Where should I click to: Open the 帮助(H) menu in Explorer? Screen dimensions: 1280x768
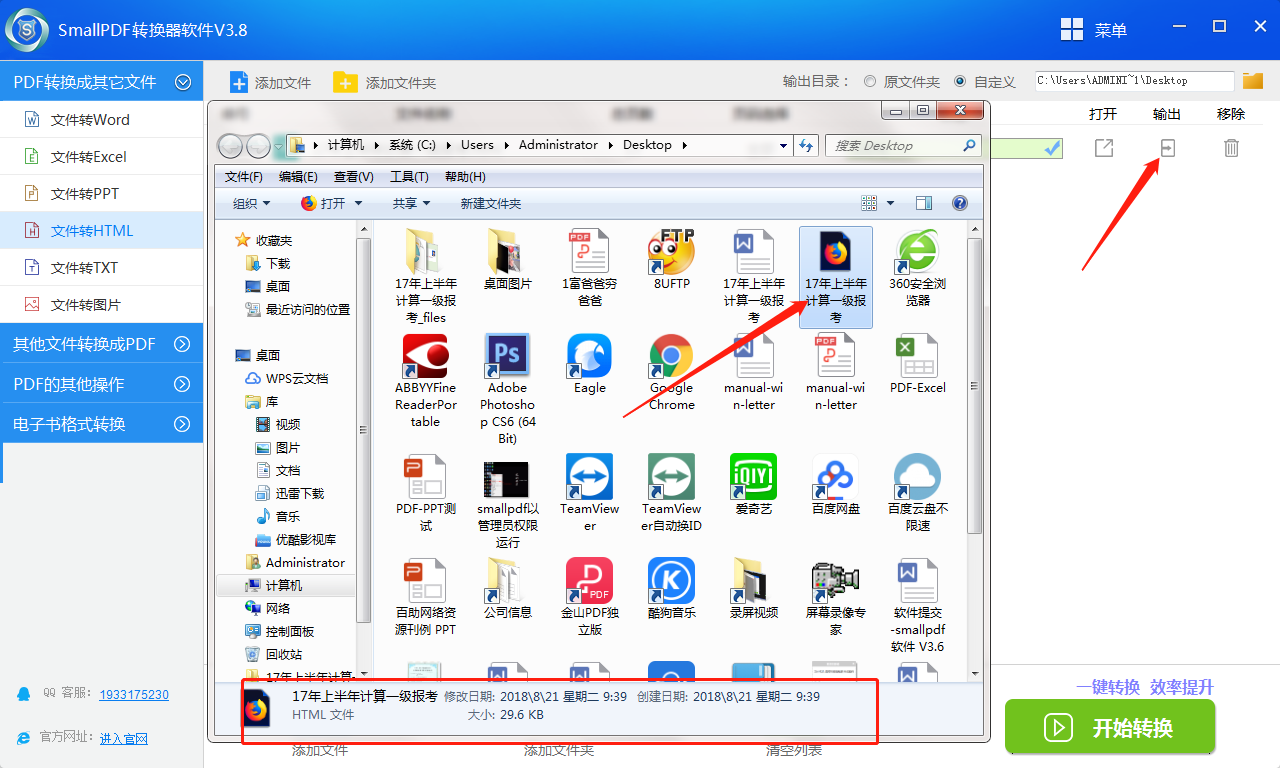[464, 177]
